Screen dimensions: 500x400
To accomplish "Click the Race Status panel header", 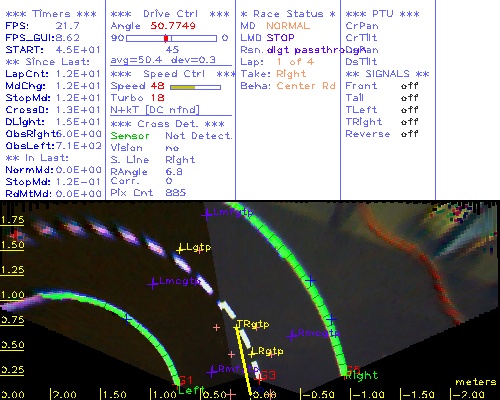I will click(288, 14).
